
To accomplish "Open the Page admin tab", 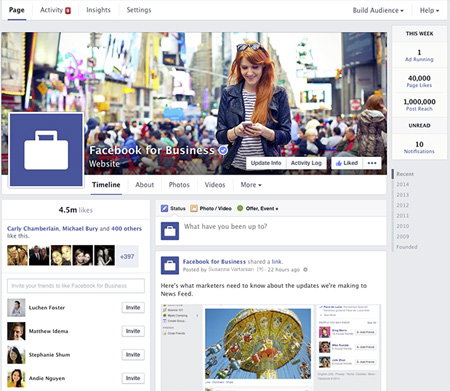I will 17,10.
